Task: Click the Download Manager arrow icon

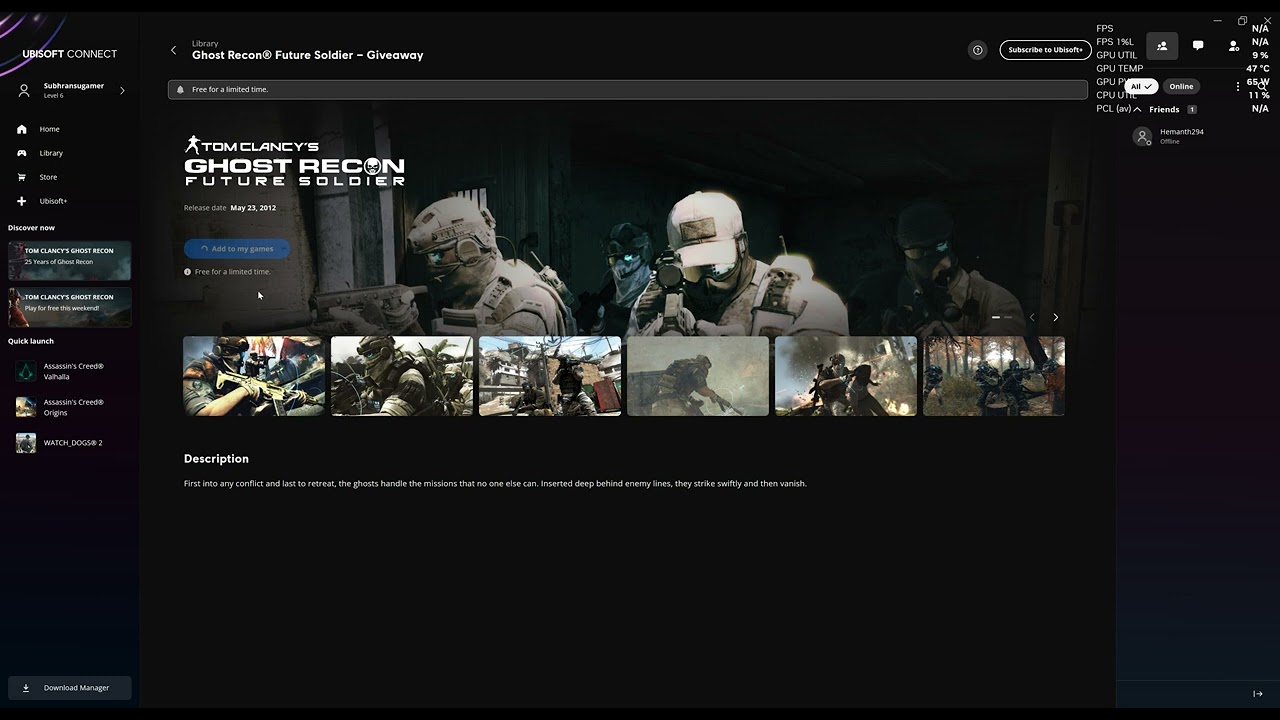Action: (26, 688)
